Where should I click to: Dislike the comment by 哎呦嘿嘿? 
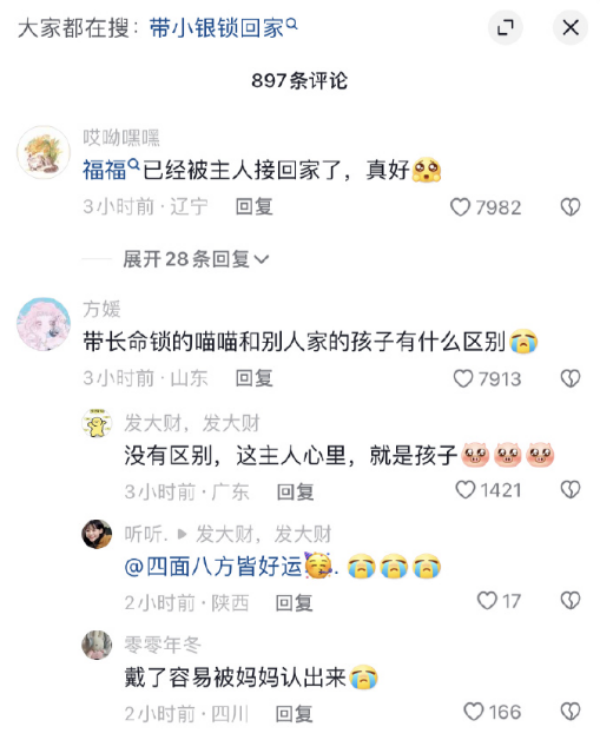click(570, 207)
